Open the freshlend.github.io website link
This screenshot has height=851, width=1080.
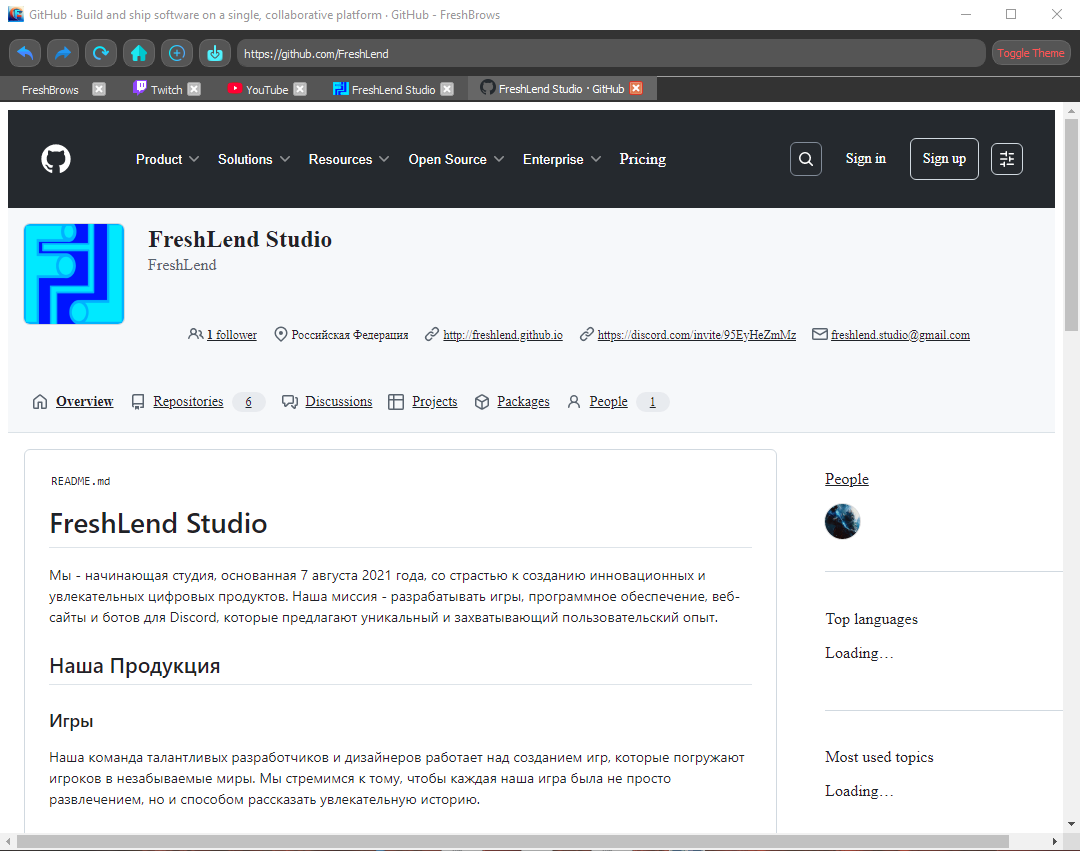[503, 335]
